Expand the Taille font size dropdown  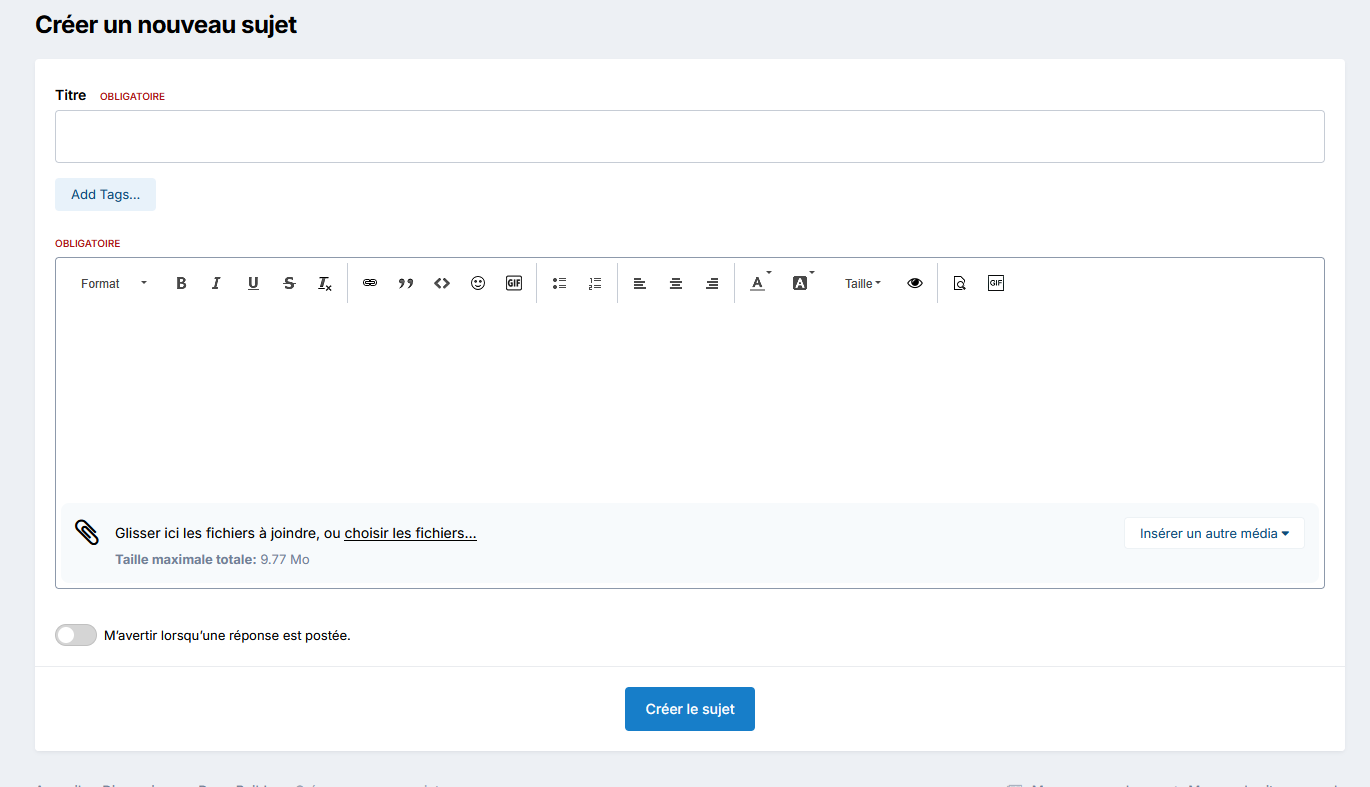click(862, 284)
